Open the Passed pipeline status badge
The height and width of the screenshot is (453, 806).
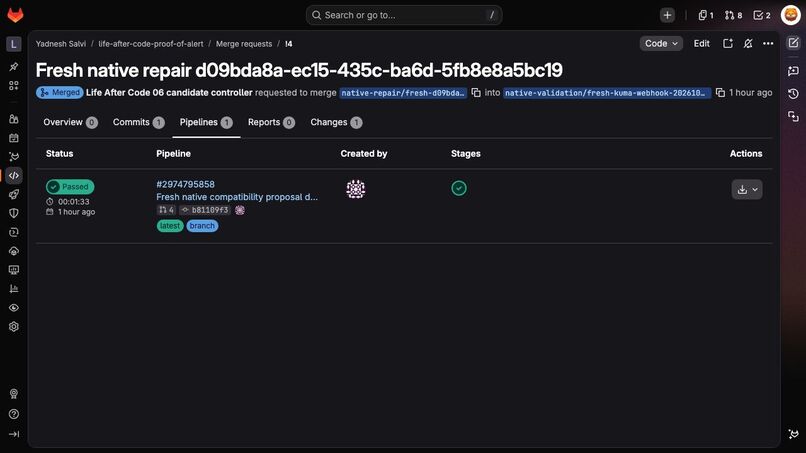pyautogui.click(x=70, y=187)
